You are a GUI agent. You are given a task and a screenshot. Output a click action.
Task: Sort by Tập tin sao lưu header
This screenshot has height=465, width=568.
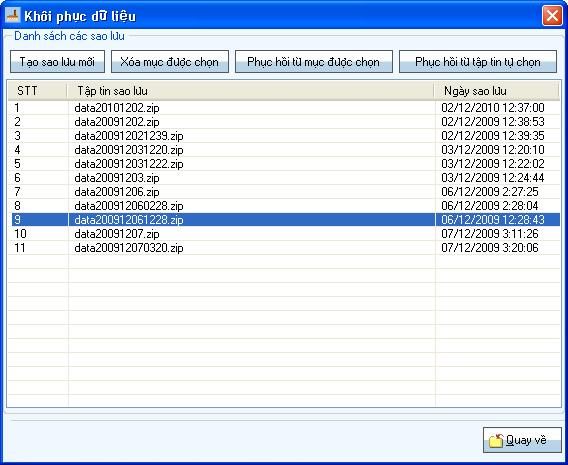[250, 91]
